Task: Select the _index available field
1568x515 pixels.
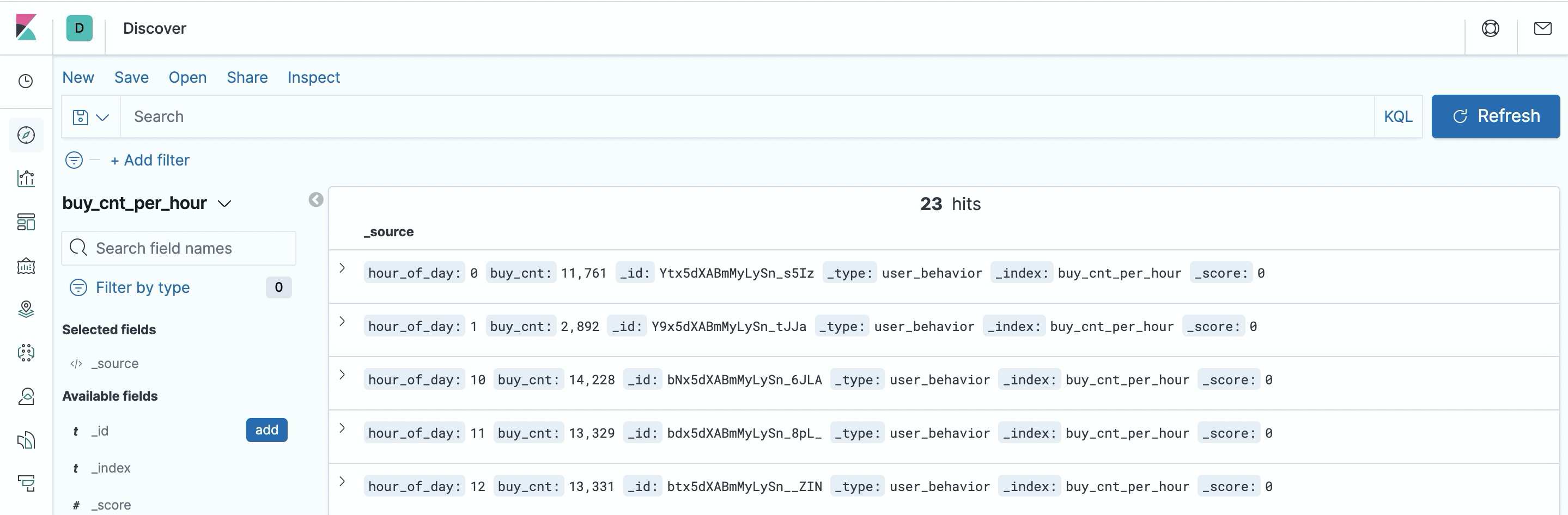Action: point(111,468)
